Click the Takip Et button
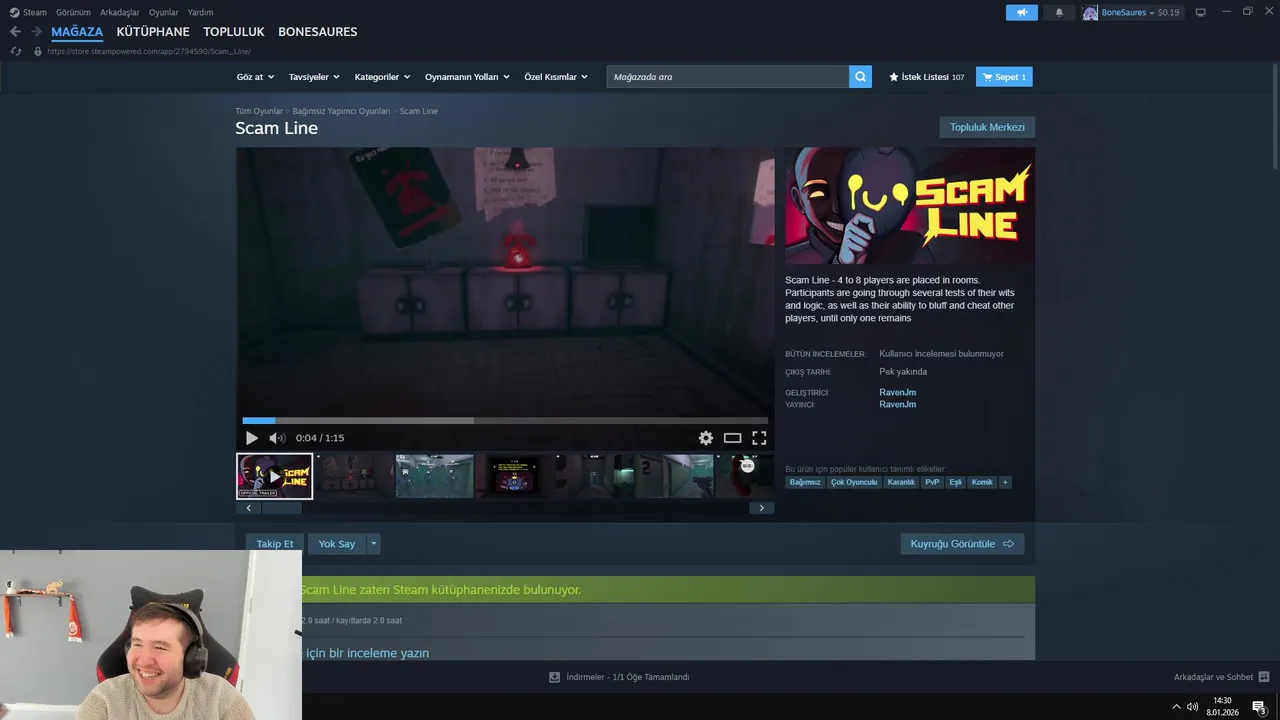The width and height of the screenshot is (1280, 720). point(275,544)
